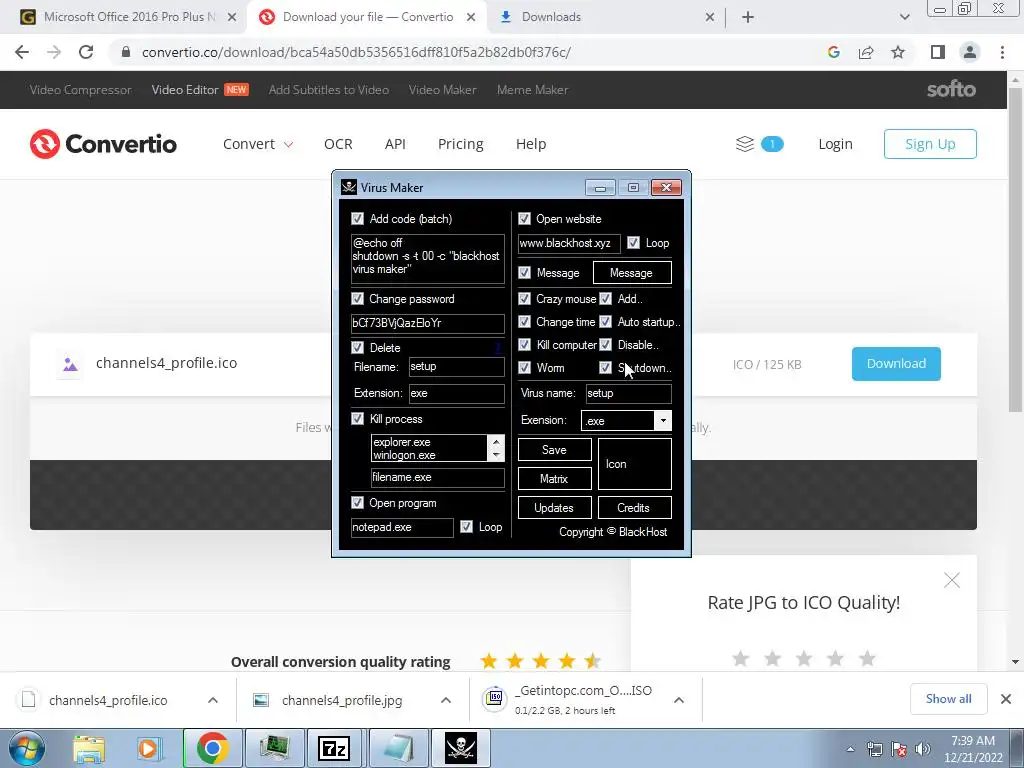The image size is (1024, 768).
Task: Open the Chrome profile avatar
Action: (x=970, y=52)
